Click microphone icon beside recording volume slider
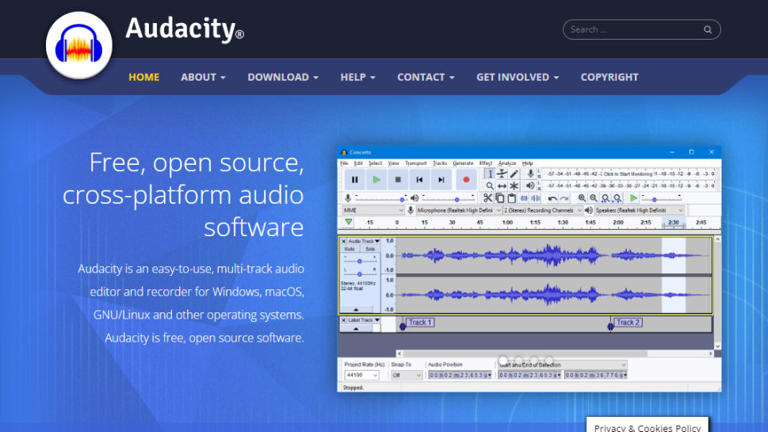This screenshot has height=432, width=768. (348, 198)
